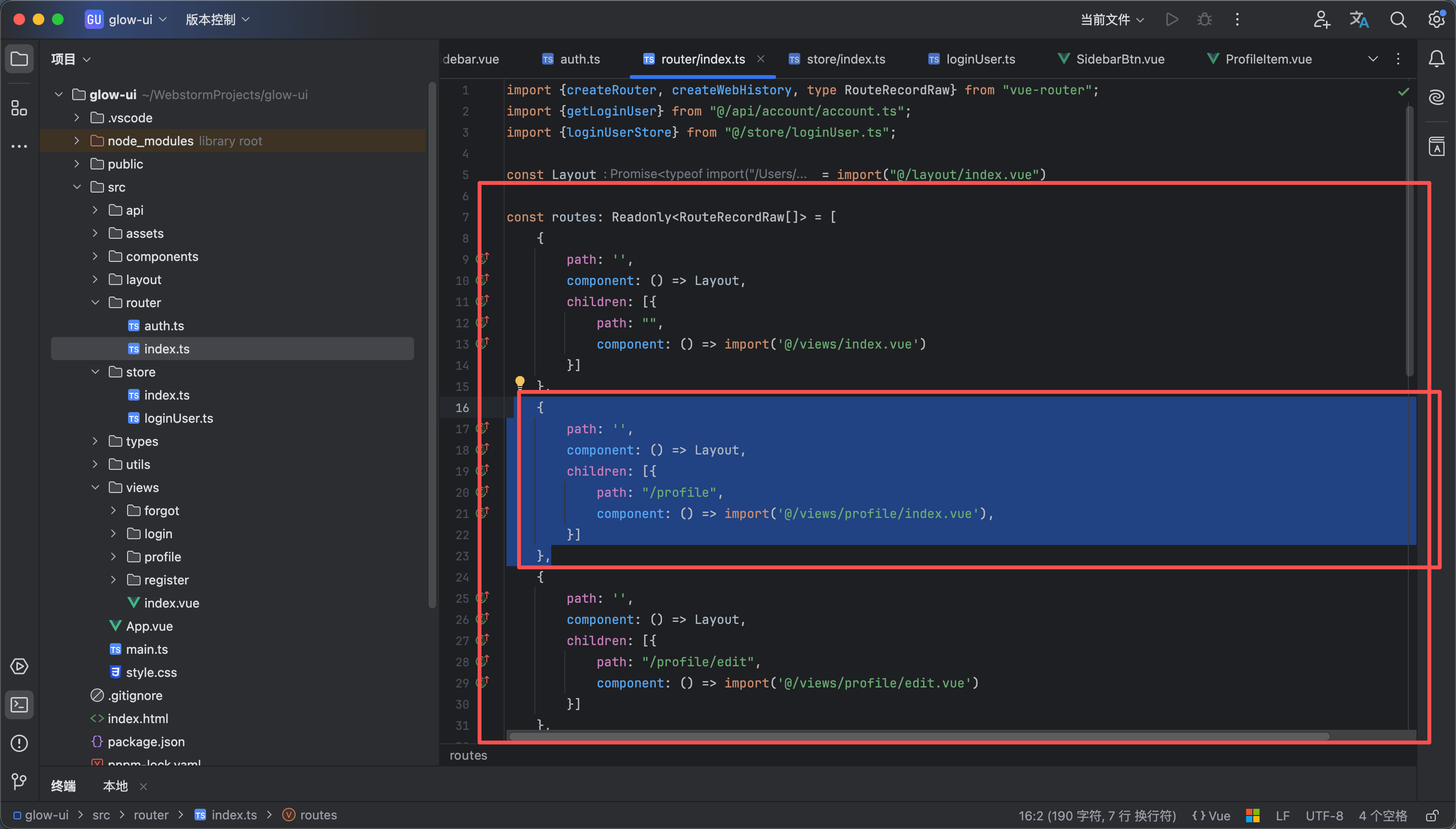
Task: Switch to the SidebarBtn.vue tab
Action: 1119,59
